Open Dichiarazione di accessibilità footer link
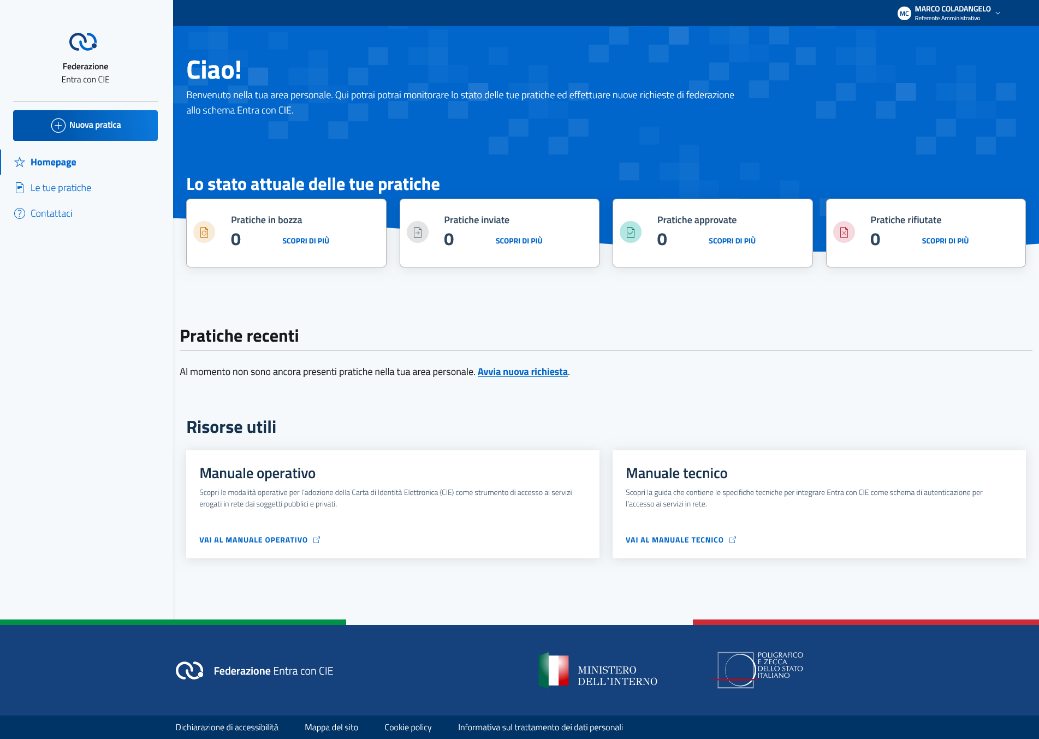Image resolution: width=1039 pixels, height=739 pixels. click(x=227, y=727)
